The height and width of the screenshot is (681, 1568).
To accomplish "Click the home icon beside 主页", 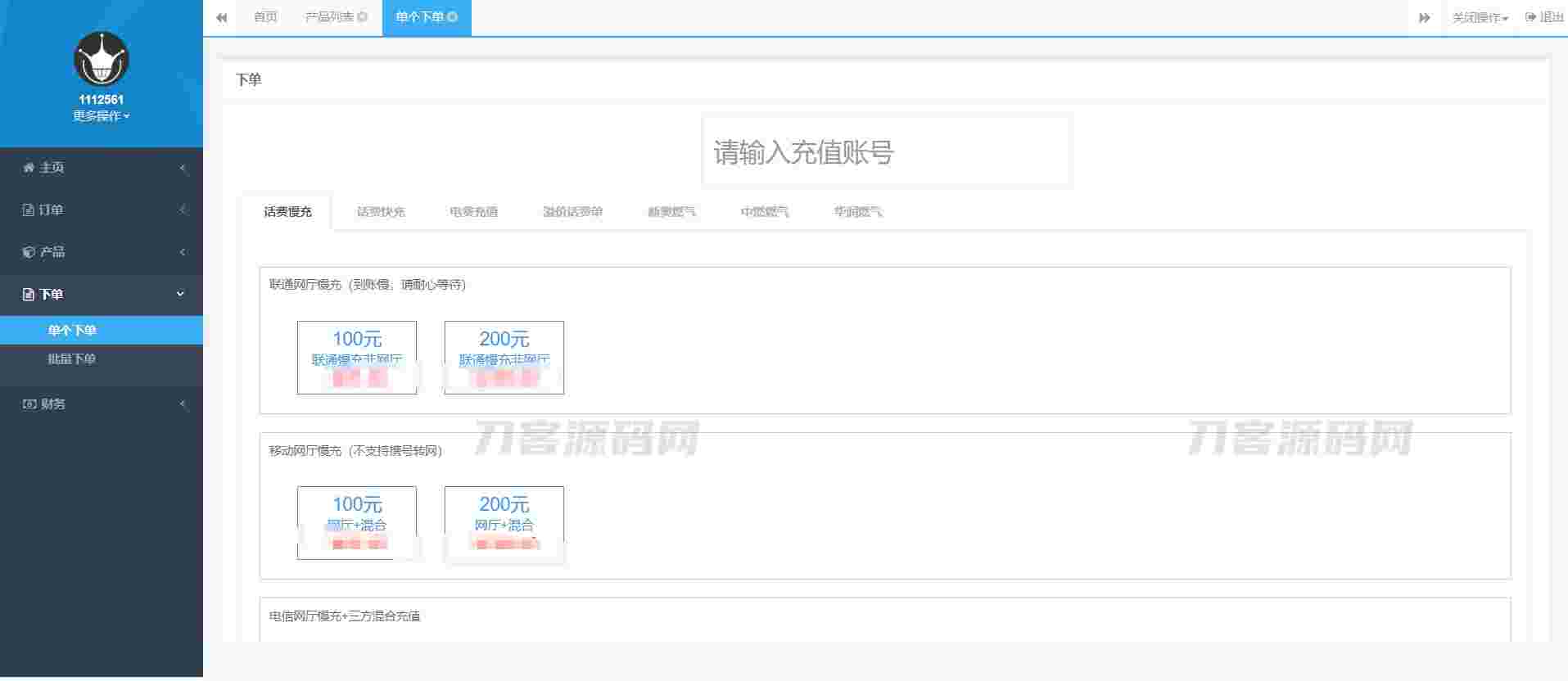I will coord(29,168).
